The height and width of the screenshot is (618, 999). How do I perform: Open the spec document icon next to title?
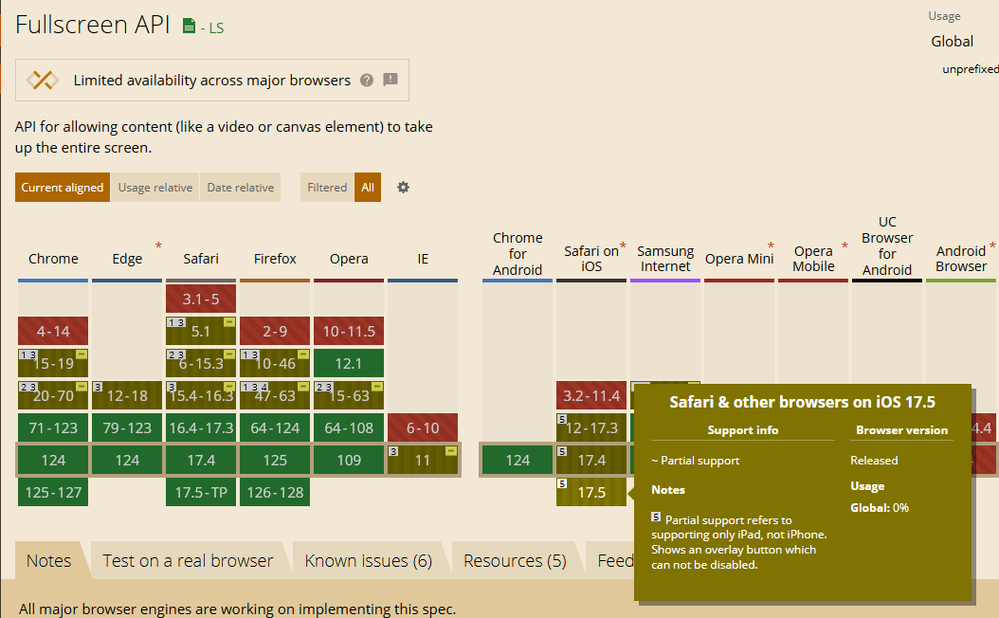[x=189, y=25]
